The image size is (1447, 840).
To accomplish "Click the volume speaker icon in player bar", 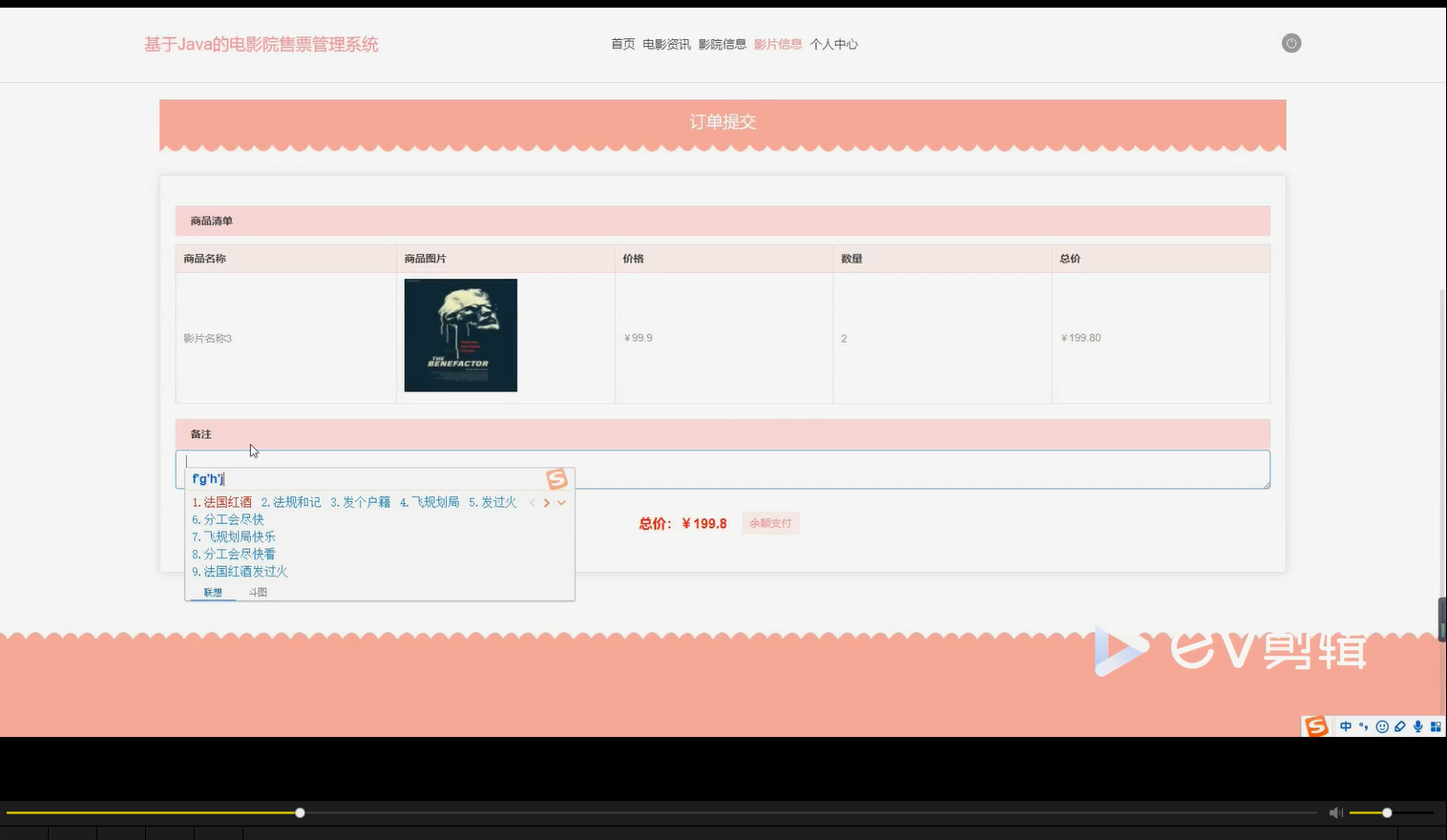I will 1335,812.
